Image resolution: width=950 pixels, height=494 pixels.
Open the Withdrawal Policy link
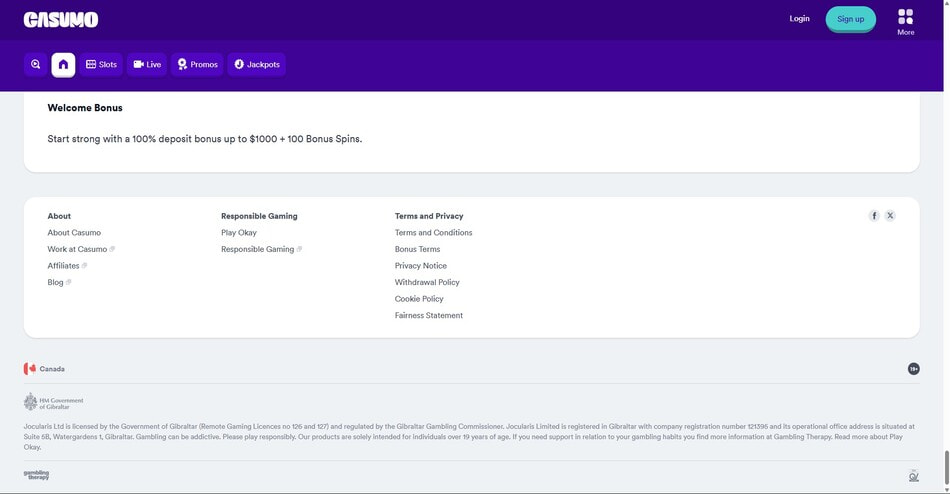(x=427, y=282)
